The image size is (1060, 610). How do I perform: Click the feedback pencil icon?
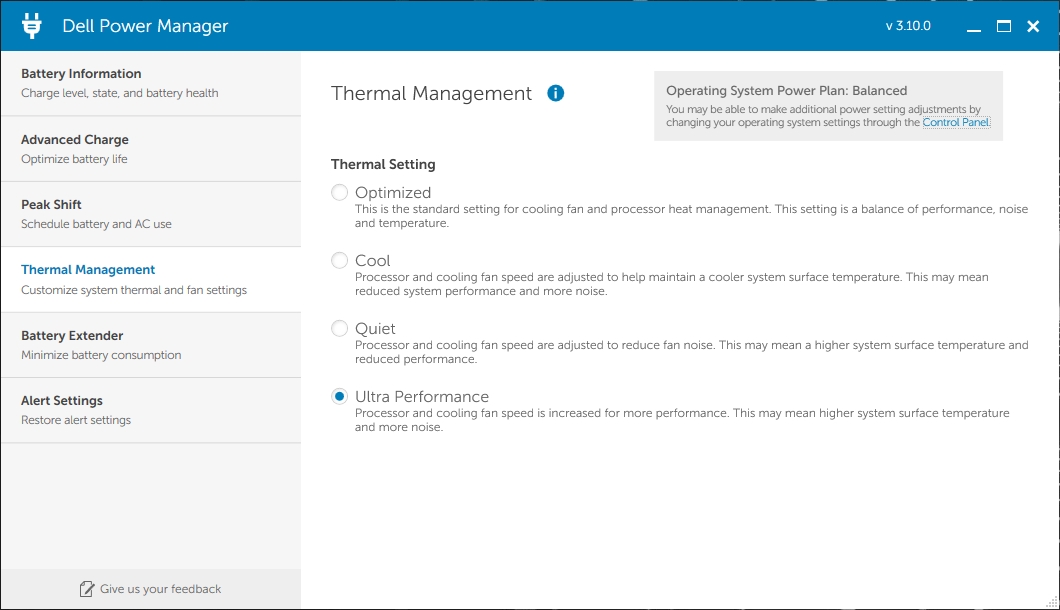[x=87, y=589]
